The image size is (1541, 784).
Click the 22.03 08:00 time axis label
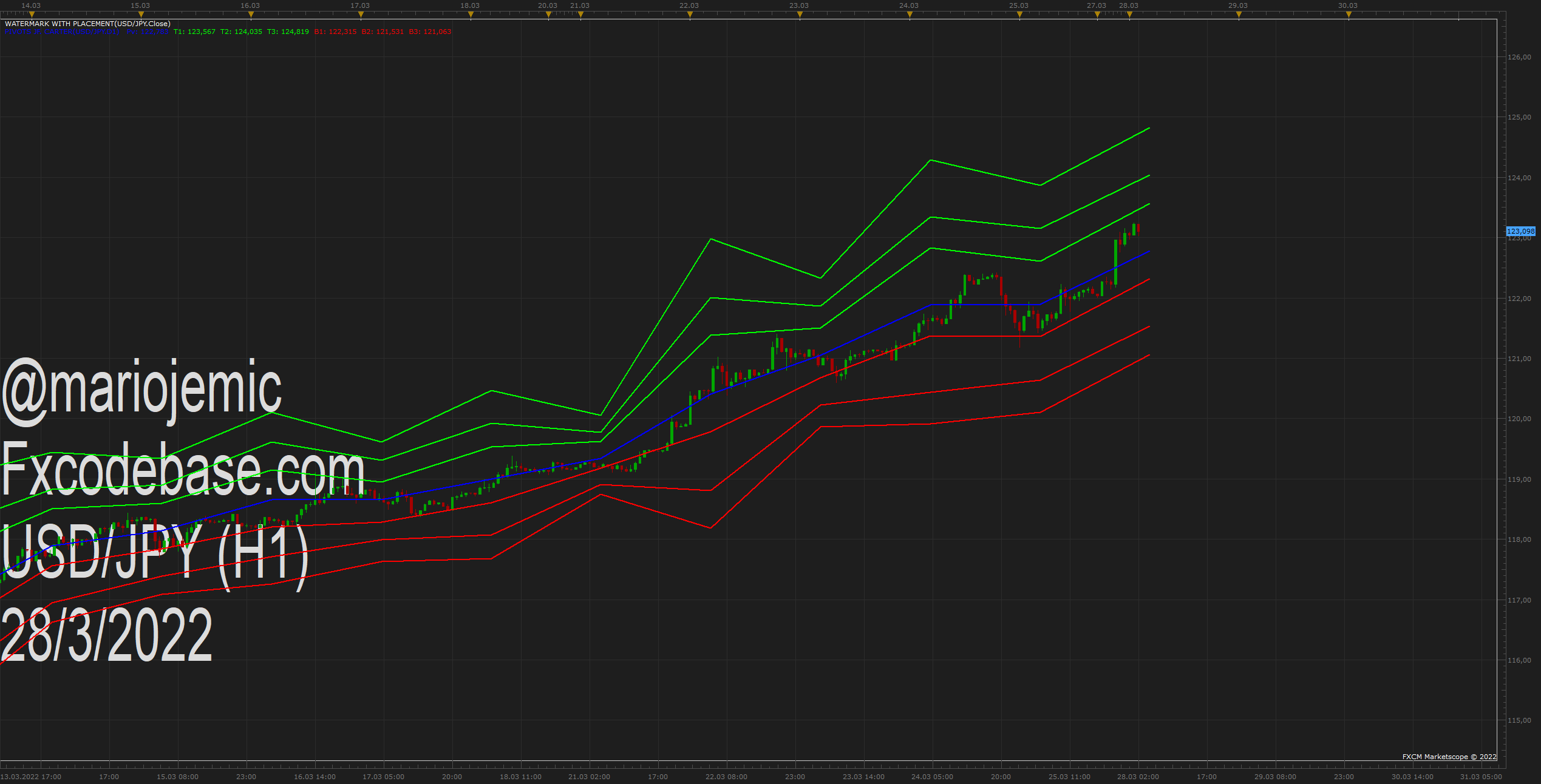tap(727, 777)
